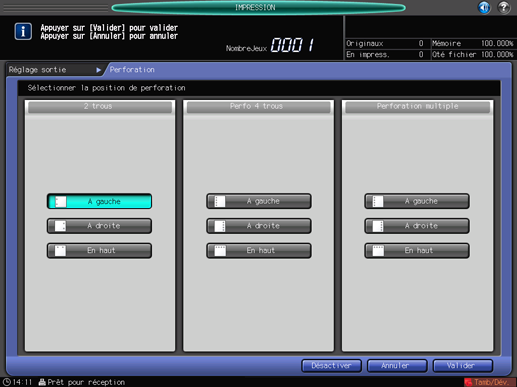The width and height of the screenshot is (517, 387).
Task: Pick Perforation multiple A gauche
Action: (417, 201)
